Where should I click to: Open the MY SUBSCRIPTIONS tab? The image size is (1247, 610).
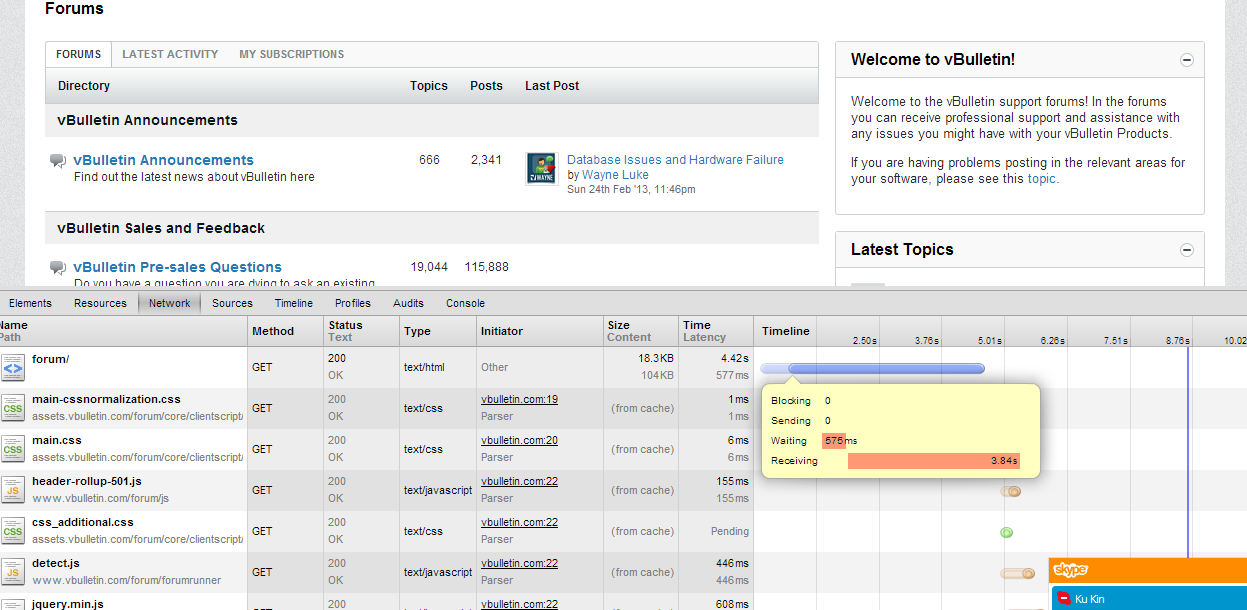click(x=291, y=55)
